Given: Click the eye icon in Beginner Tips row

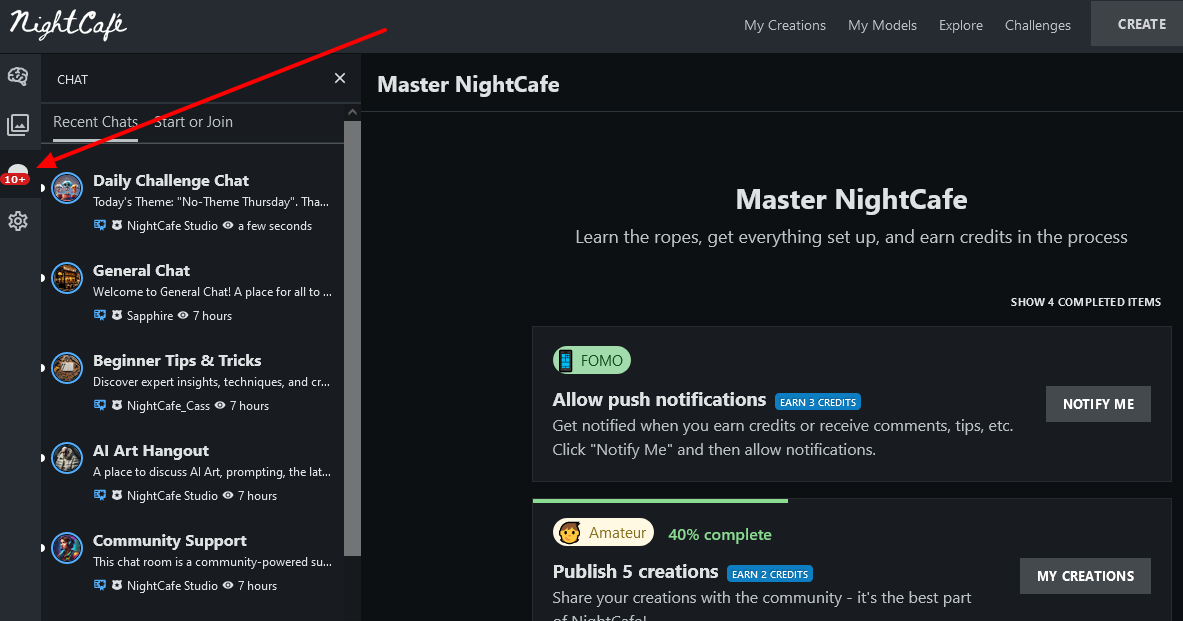Looking at the screenshot, I should (x=220, y=405).
